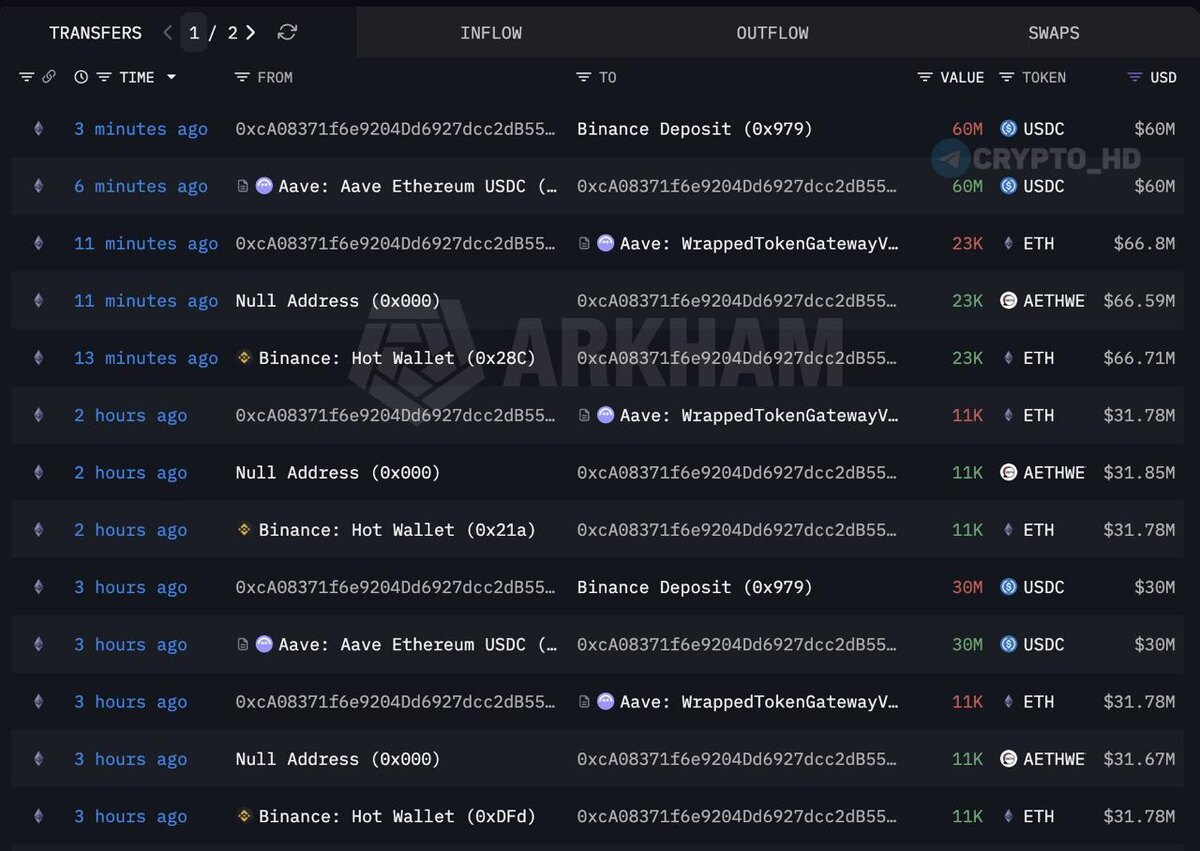Switch to the INFLOW tab
Screen dimensions: 1200x851
coord(491,33)
